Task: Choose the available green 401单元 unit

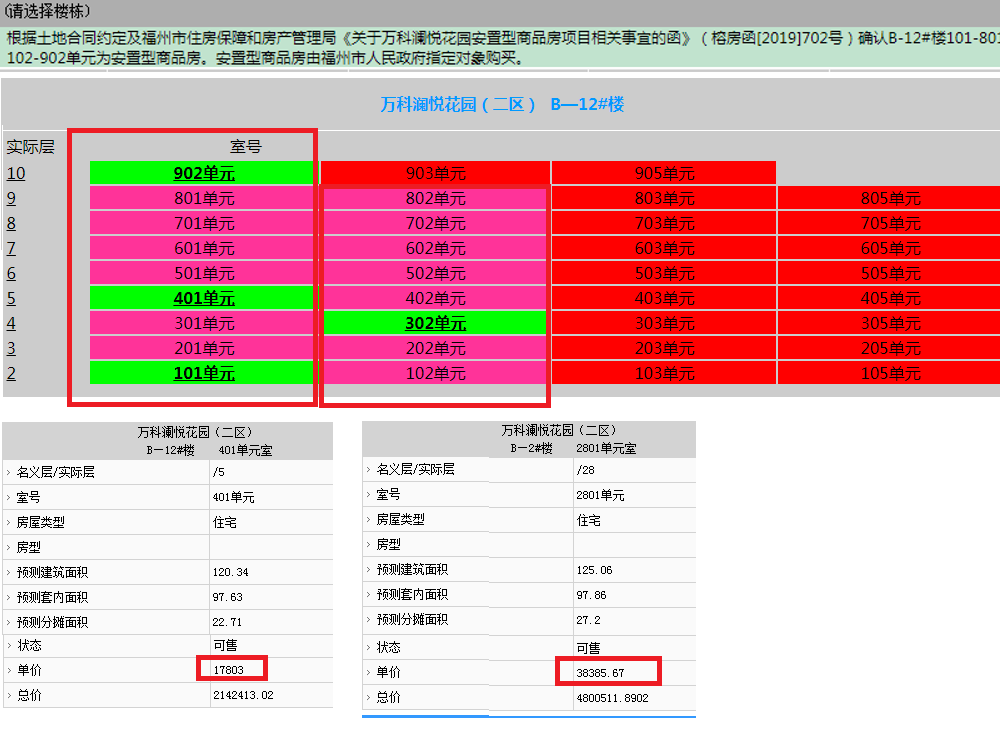Action: click(199, 298)
